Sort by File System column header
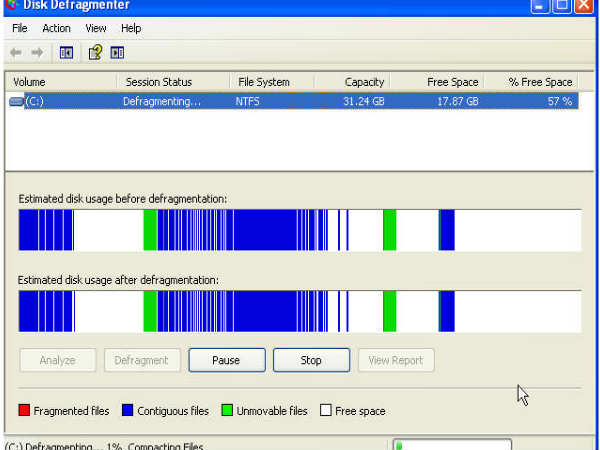600x450 pixels. (x=272, y=82)
